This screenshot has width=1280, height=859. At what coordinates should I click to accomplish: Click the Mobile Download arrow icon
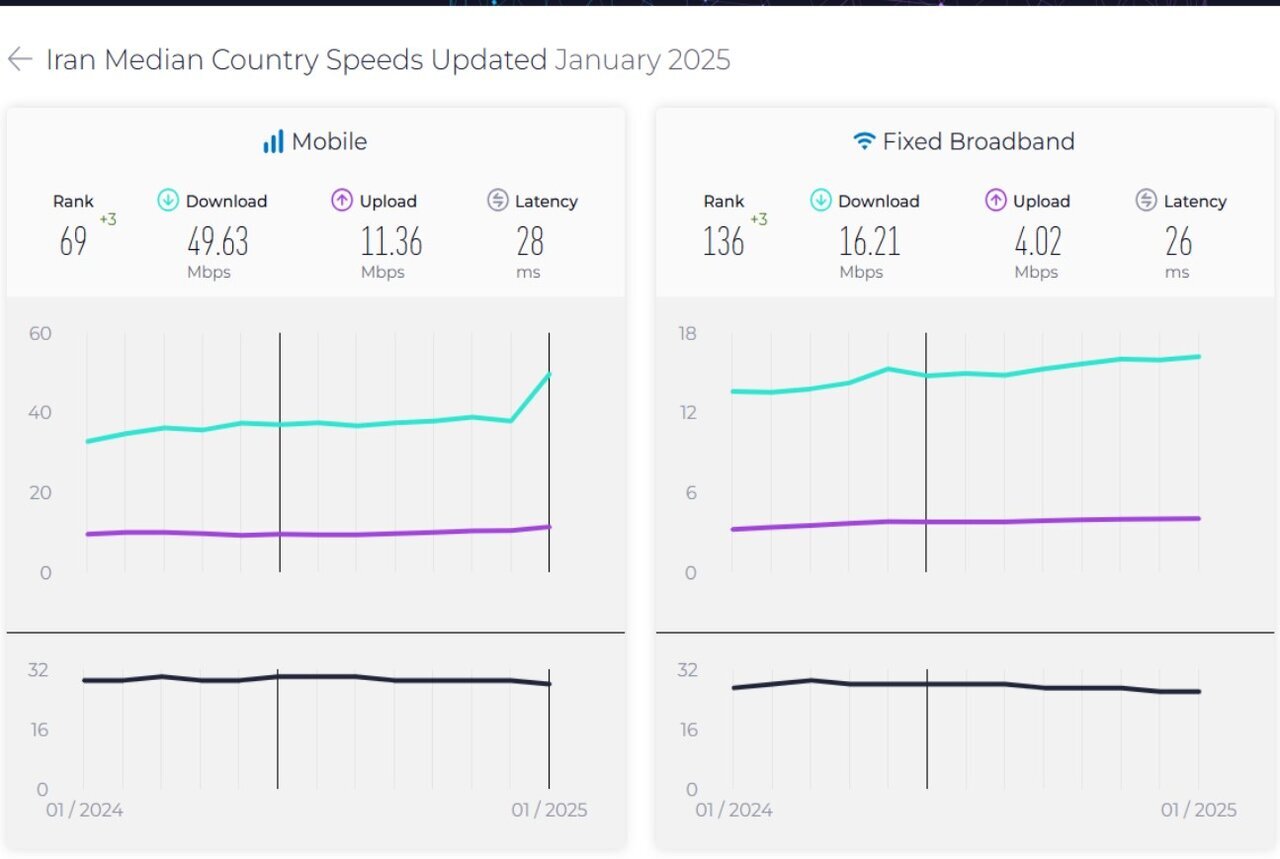(x=168, y=201)
